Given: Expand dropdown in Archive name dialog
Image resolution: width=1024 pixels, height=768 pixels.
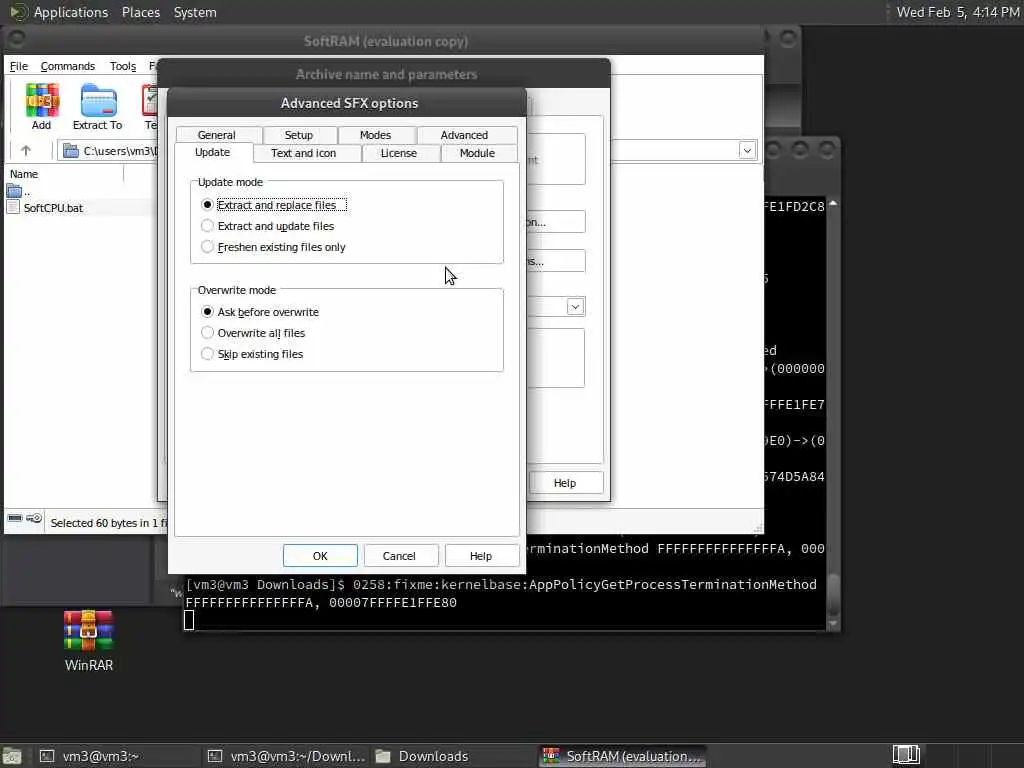Looking at the screenshot, I should coord(575,307).
